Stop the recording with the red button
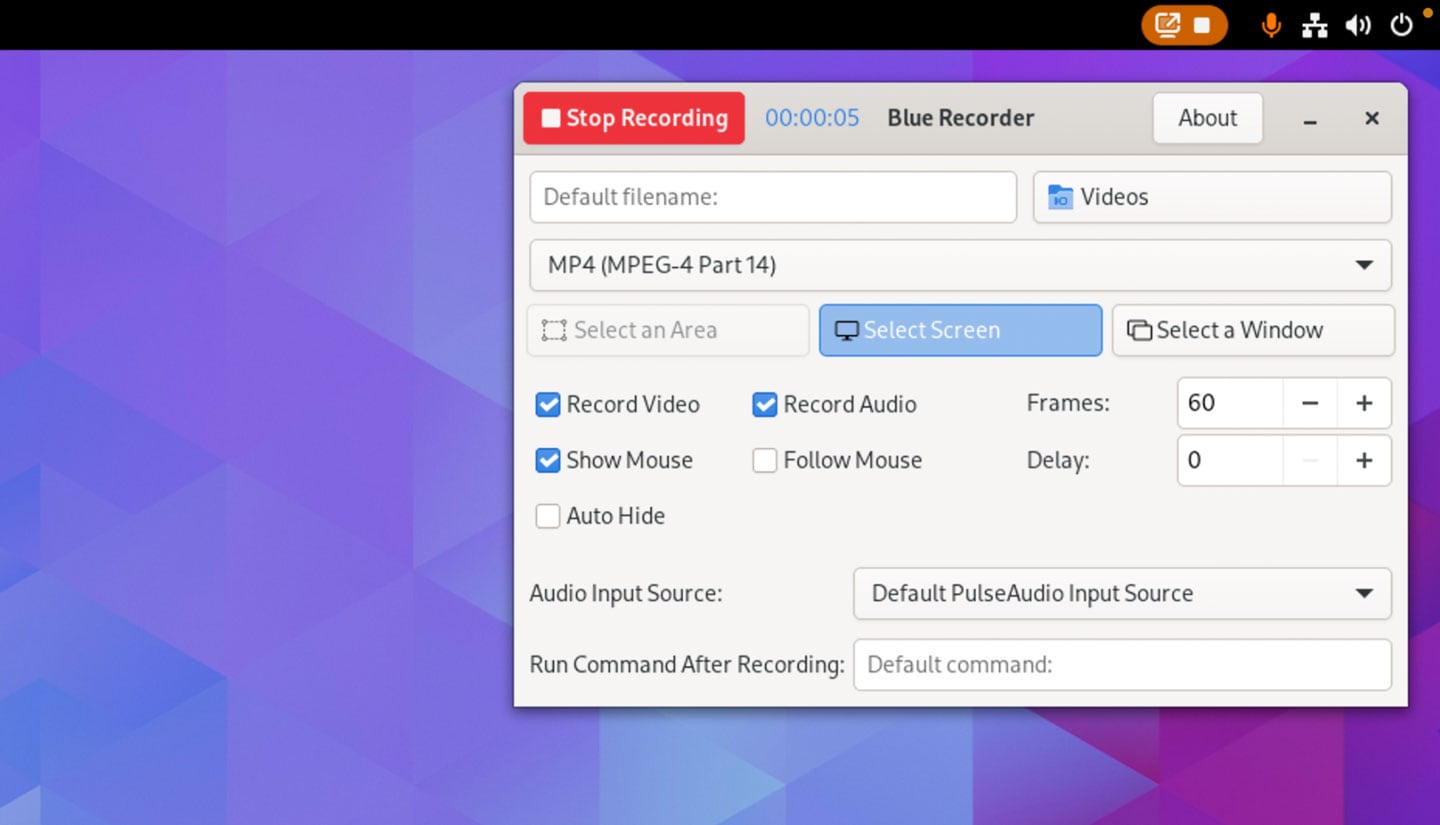This screenshot has height=825, width=1440. (x=634, y=118)
